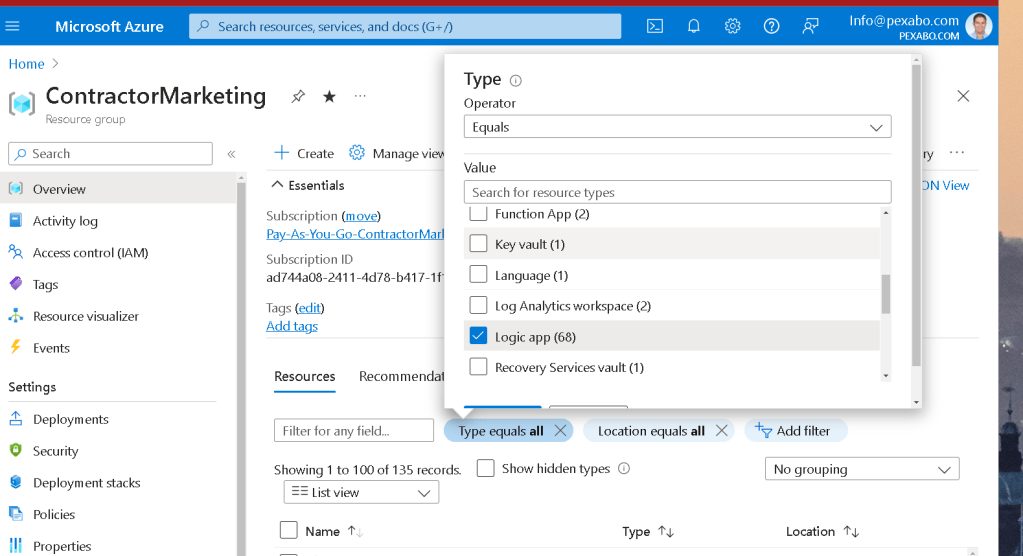Open the Operator Equals dropdown

point(677,127)
